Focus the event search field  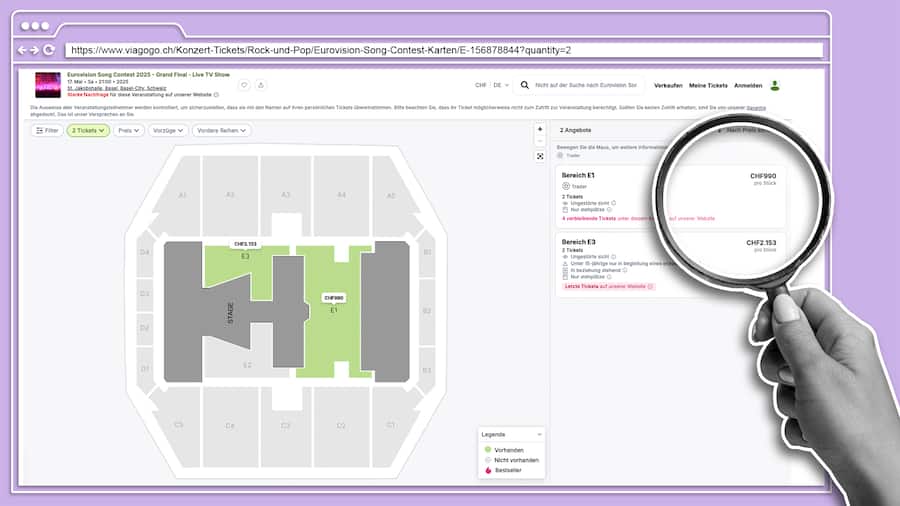coord(585,85)
